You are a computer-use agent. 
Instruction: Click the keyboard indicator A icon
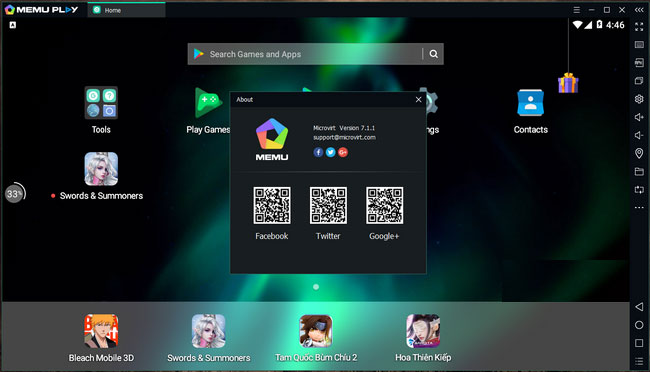pos(13,25)
